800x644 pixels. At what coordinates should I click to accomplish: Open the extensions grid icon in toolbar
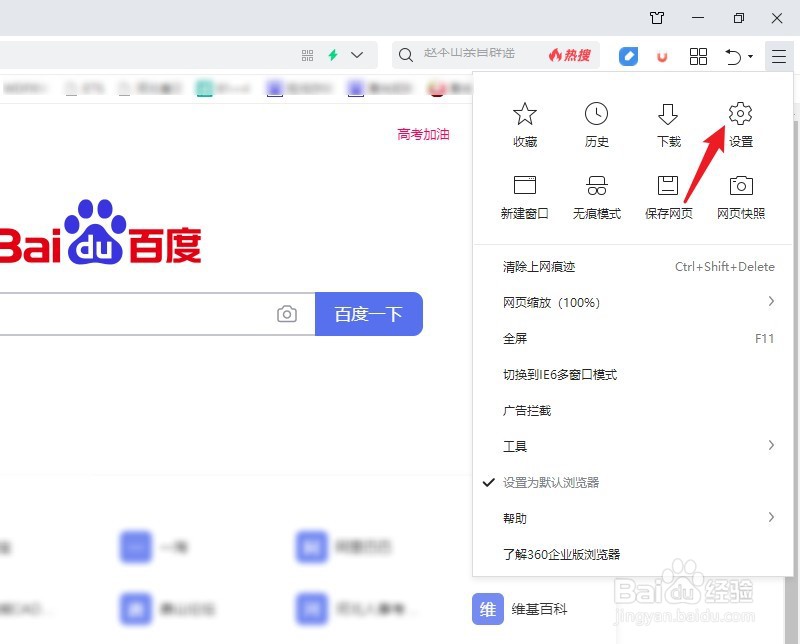click(x=698, y=56)
